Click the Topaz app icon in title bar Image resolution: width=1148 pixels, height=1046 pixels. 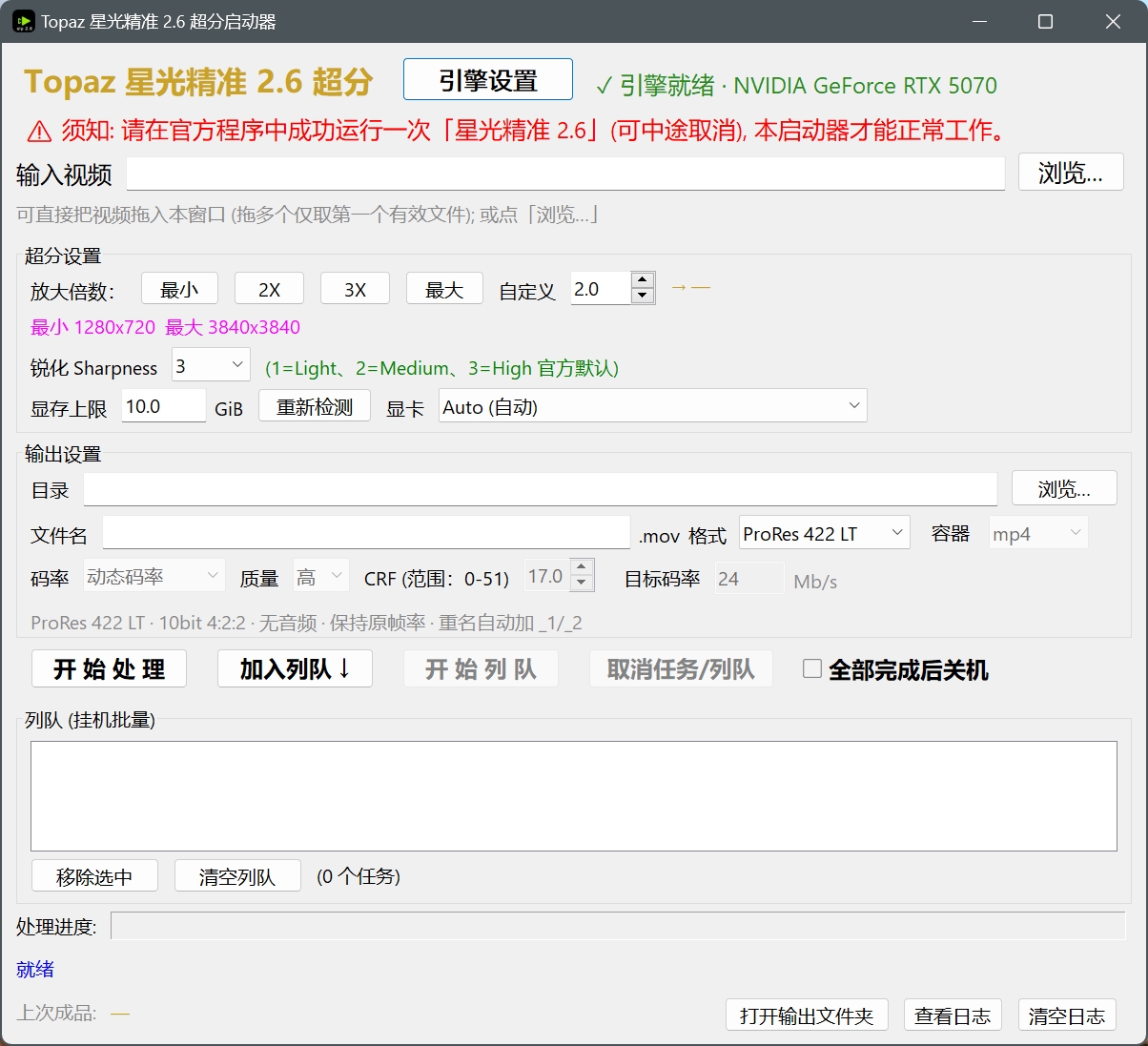pyautogui.click(x=24, y=21)
